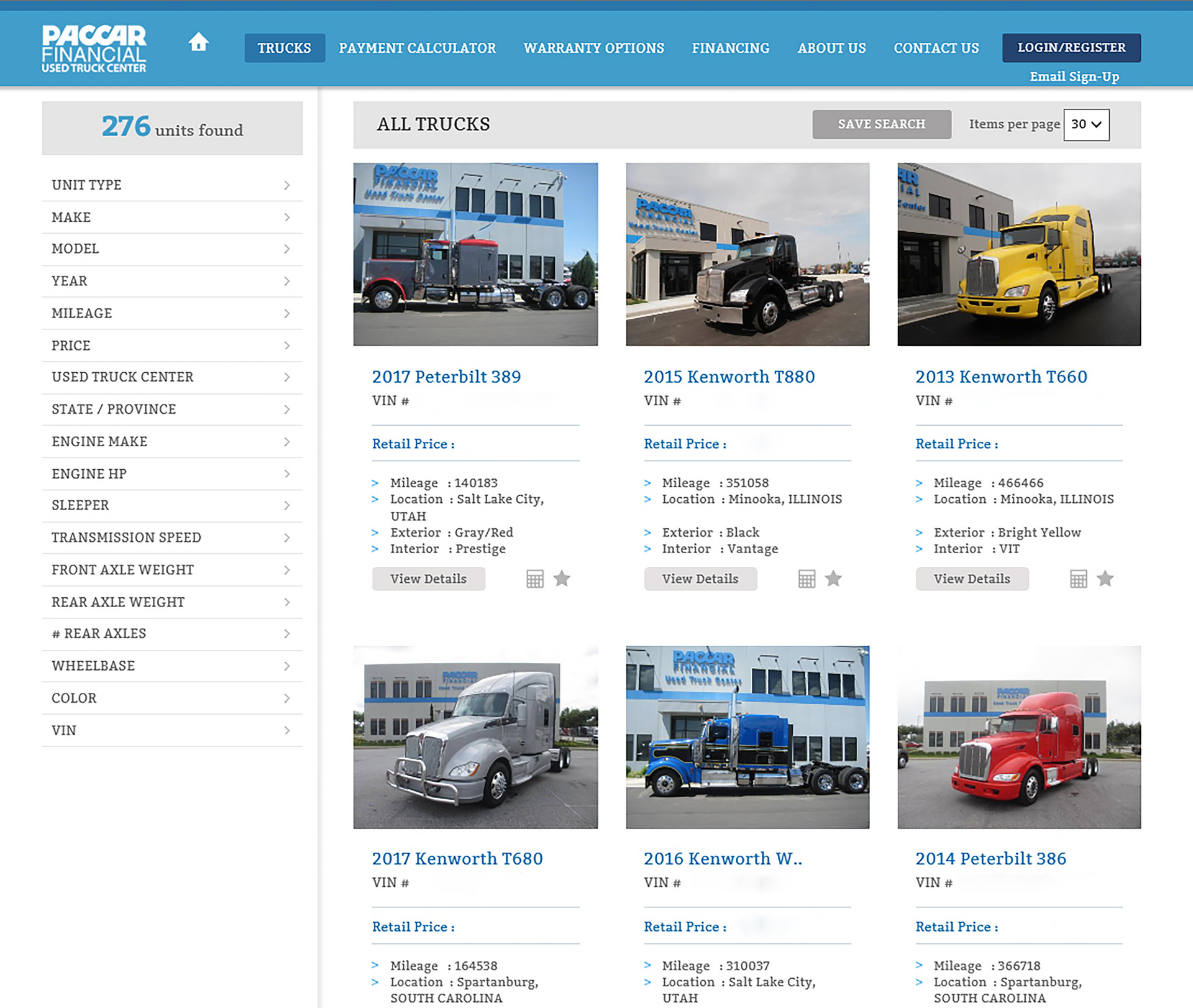Expand the ENGINE HP filter
The height and width of the screenshot is (1008, 1193).
171,474
